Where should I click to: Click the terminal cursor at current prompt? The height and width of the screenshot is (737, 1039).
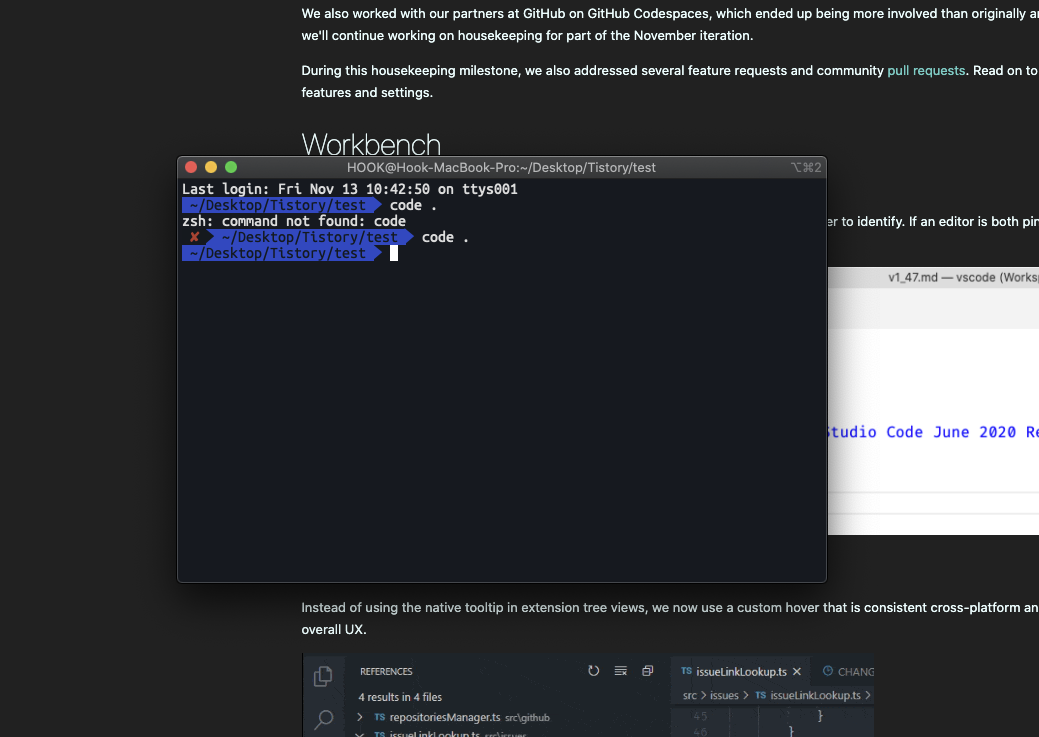point(394,253)
